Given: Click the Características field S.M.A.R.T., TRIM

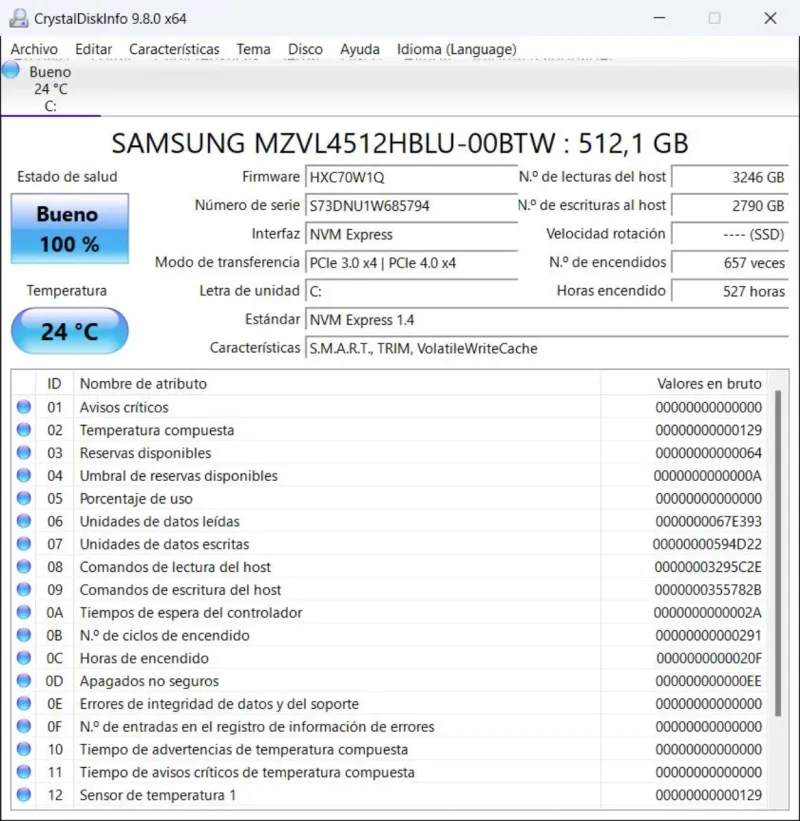Looking at the screenshot, I should click(x=547, y=348).
